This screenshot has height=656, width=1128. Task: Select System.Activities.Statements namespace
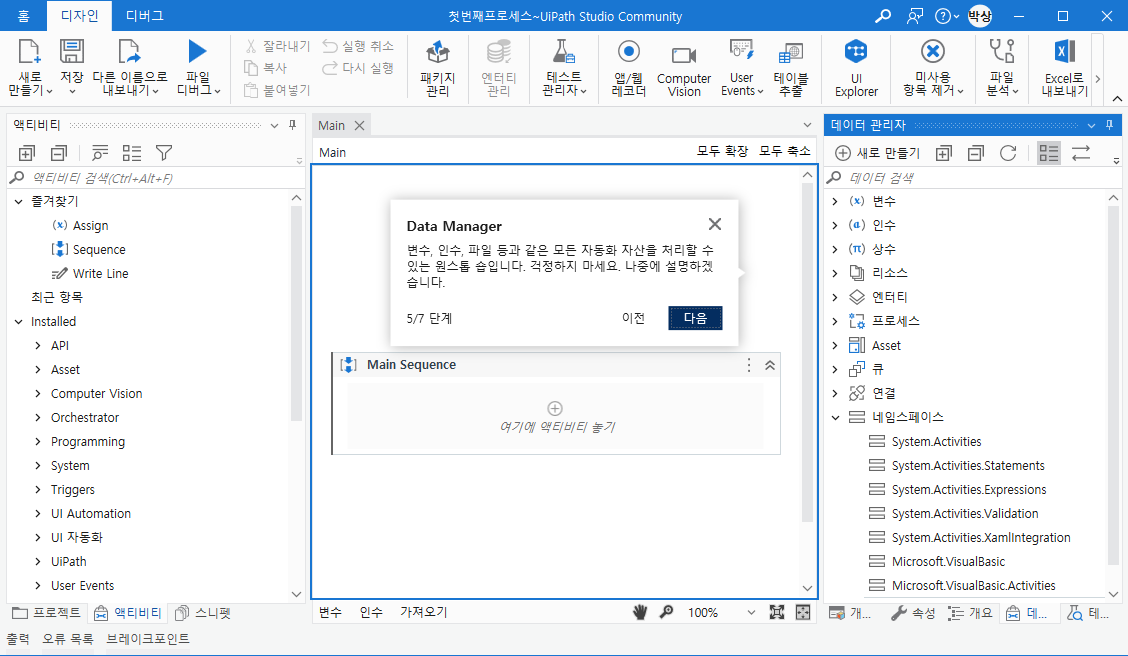click(x=958, y=465)
